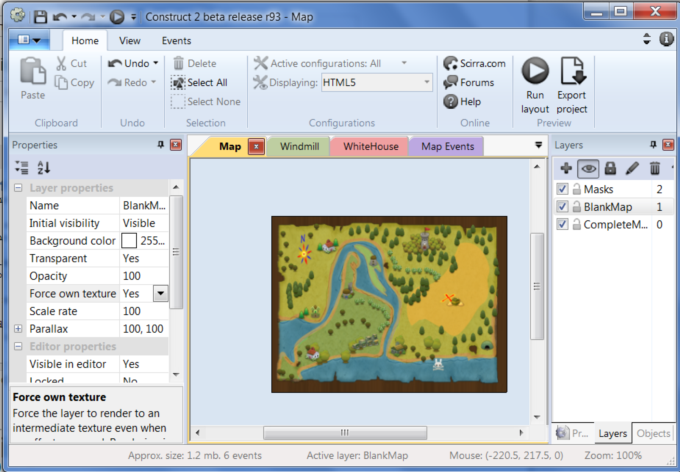Click the Opacity value 100

[x=144, y=276]
